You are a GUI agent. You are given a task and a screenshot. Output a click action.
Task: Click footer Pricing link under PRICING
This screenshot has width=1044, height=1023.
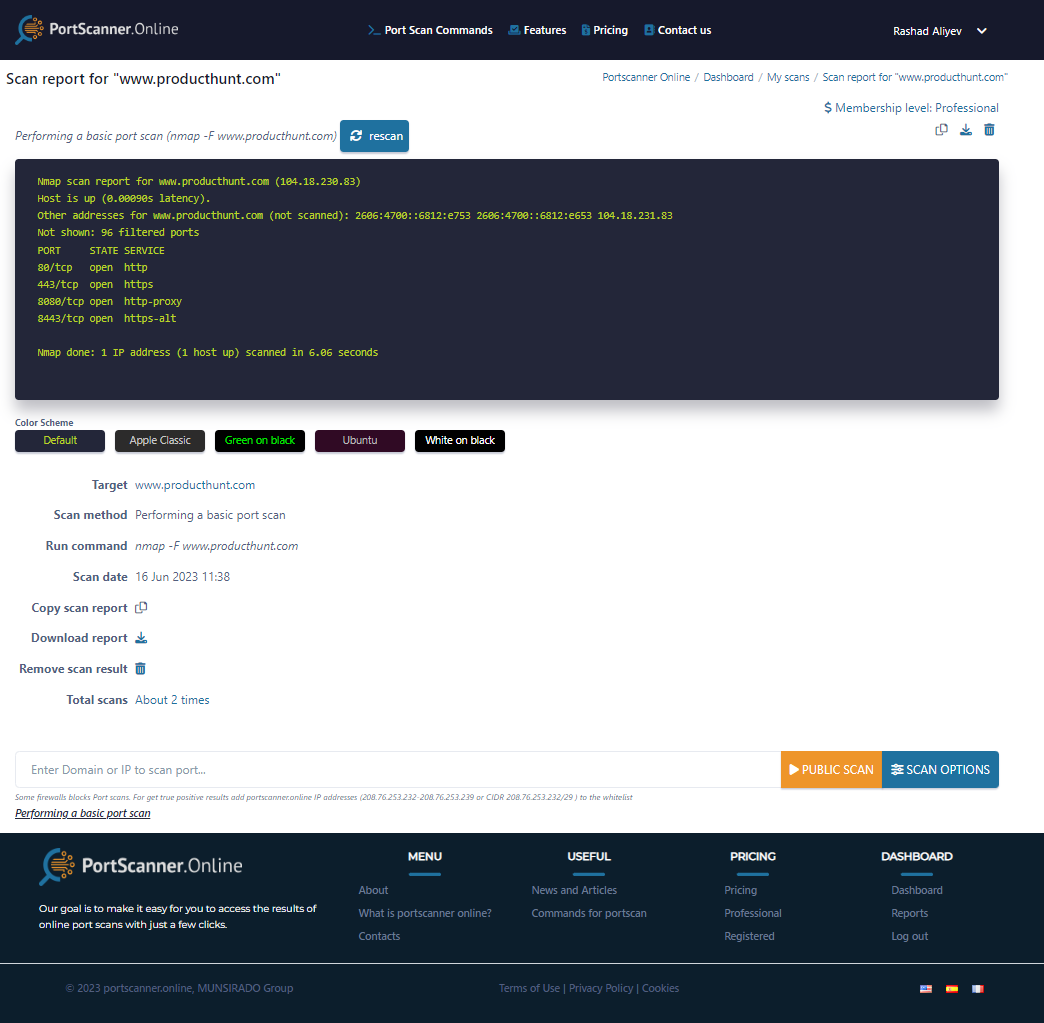[x=740, y=890]
